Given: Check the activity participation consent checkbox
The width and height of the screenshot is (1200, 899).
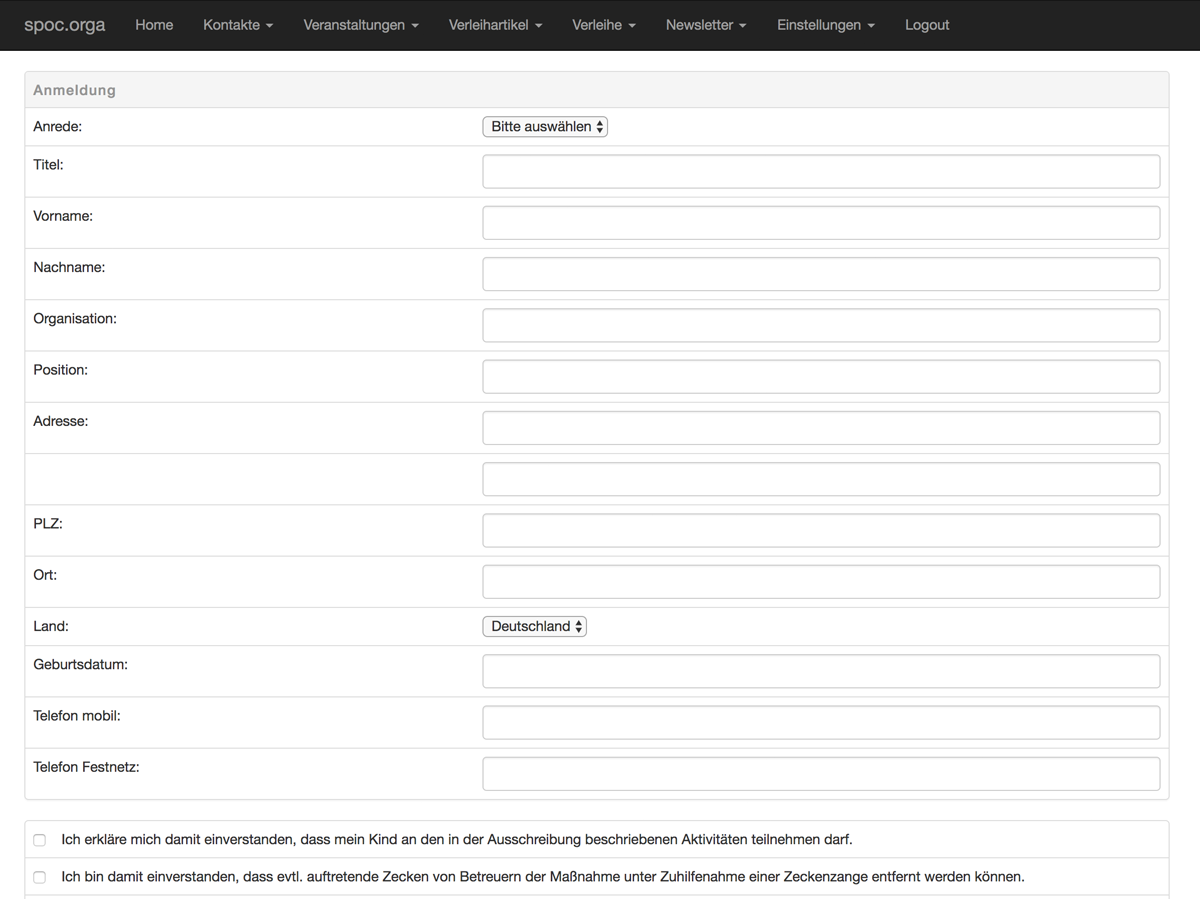Looking at the screenshot, I should tap(40, 840).
